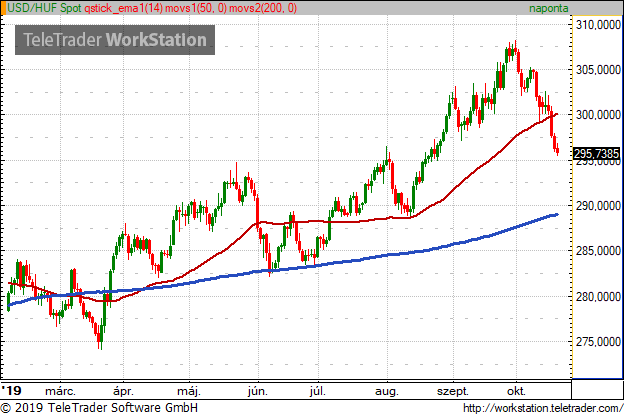Click the 'szept.' month label
The height and width of the screenshot is (417, 624).
[x=453, y=392]
